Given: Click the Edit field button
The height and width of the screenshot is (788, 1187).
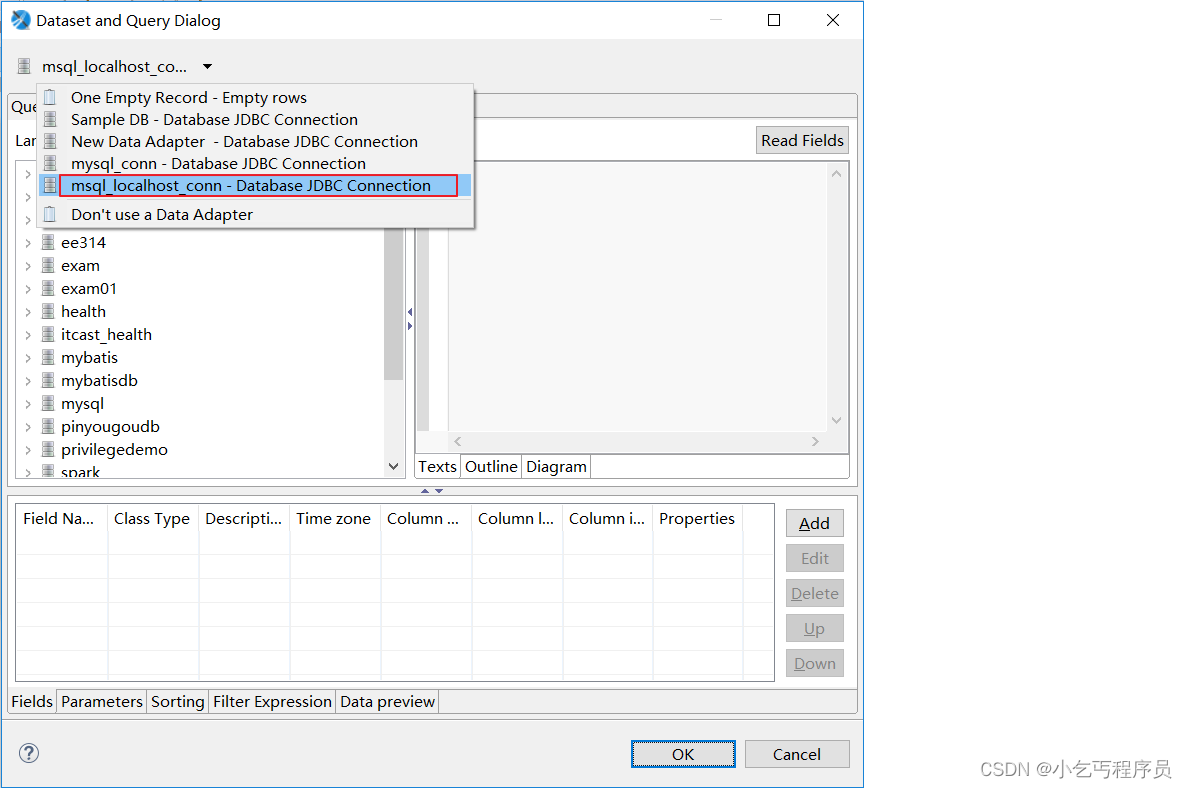Looking at the screenshot, I should pos(815,559).
